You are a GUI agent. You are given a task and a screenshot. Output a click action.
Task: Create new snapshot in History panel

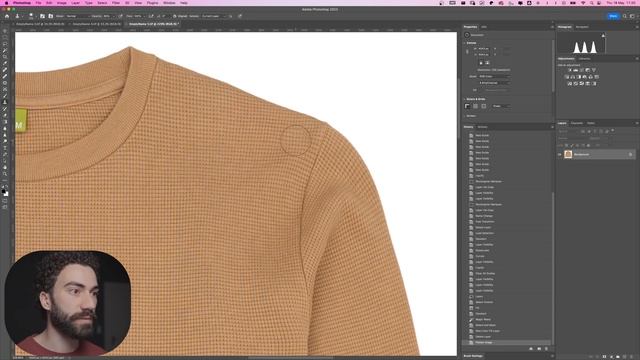point(539,349)
